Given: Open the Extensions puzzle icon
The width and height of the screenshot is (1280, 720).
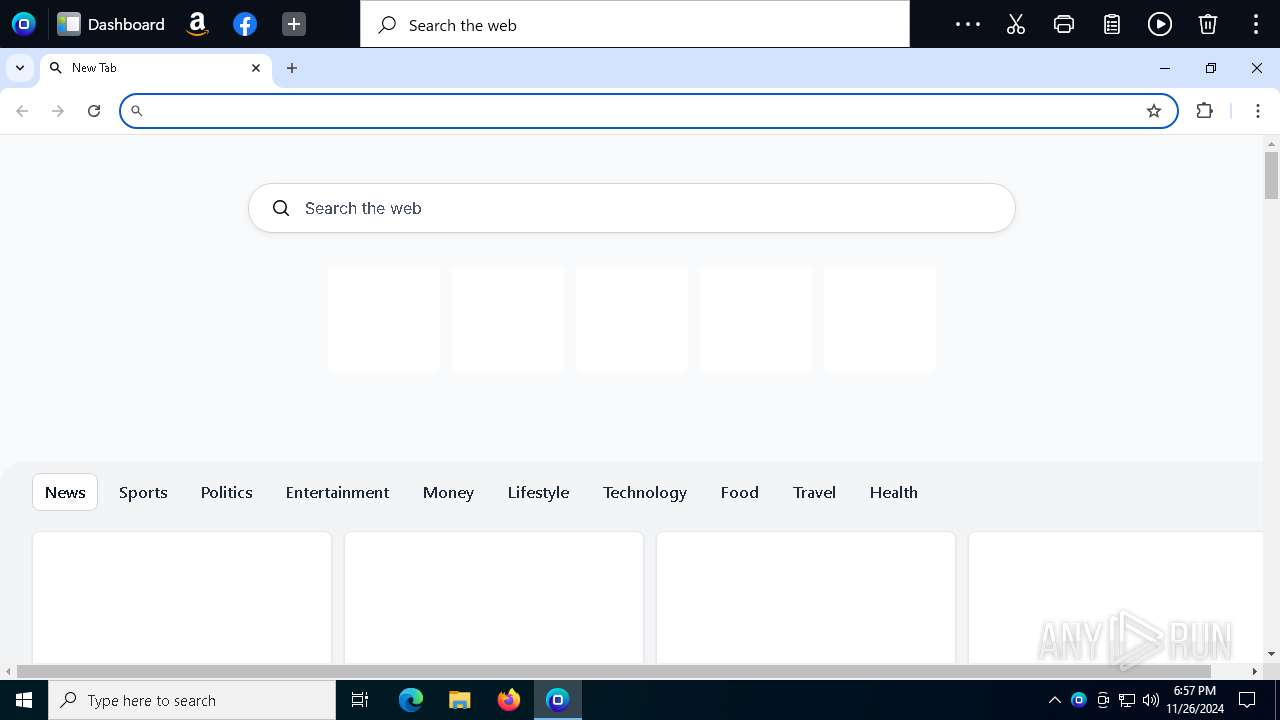Looking at the screenshot, I should [x=1205, y=111].
